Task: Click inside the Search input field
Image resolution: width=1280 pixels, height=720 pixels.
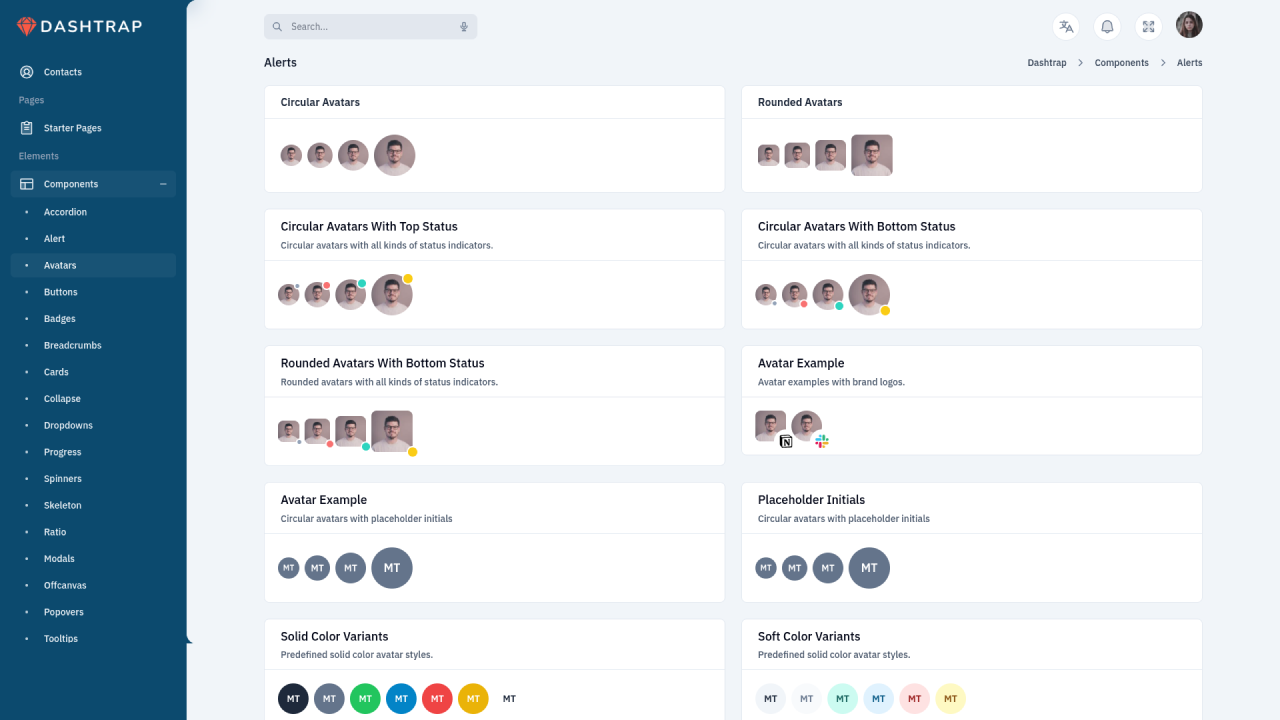Action: coord(360,27)
